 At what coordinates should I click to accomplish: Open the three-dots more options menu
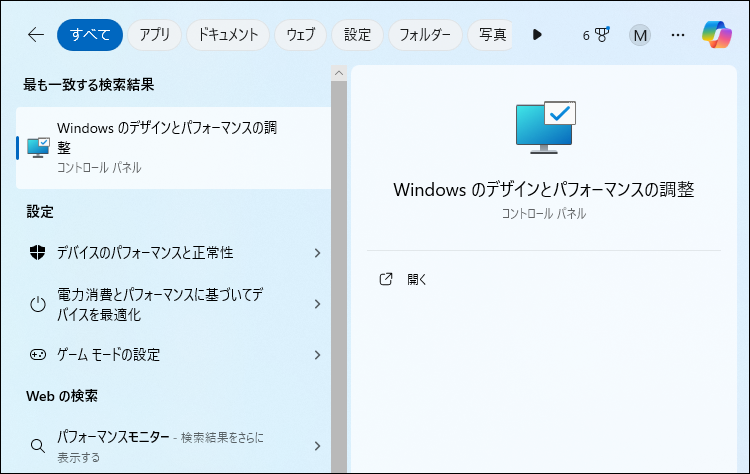click(x=678, y=35)
